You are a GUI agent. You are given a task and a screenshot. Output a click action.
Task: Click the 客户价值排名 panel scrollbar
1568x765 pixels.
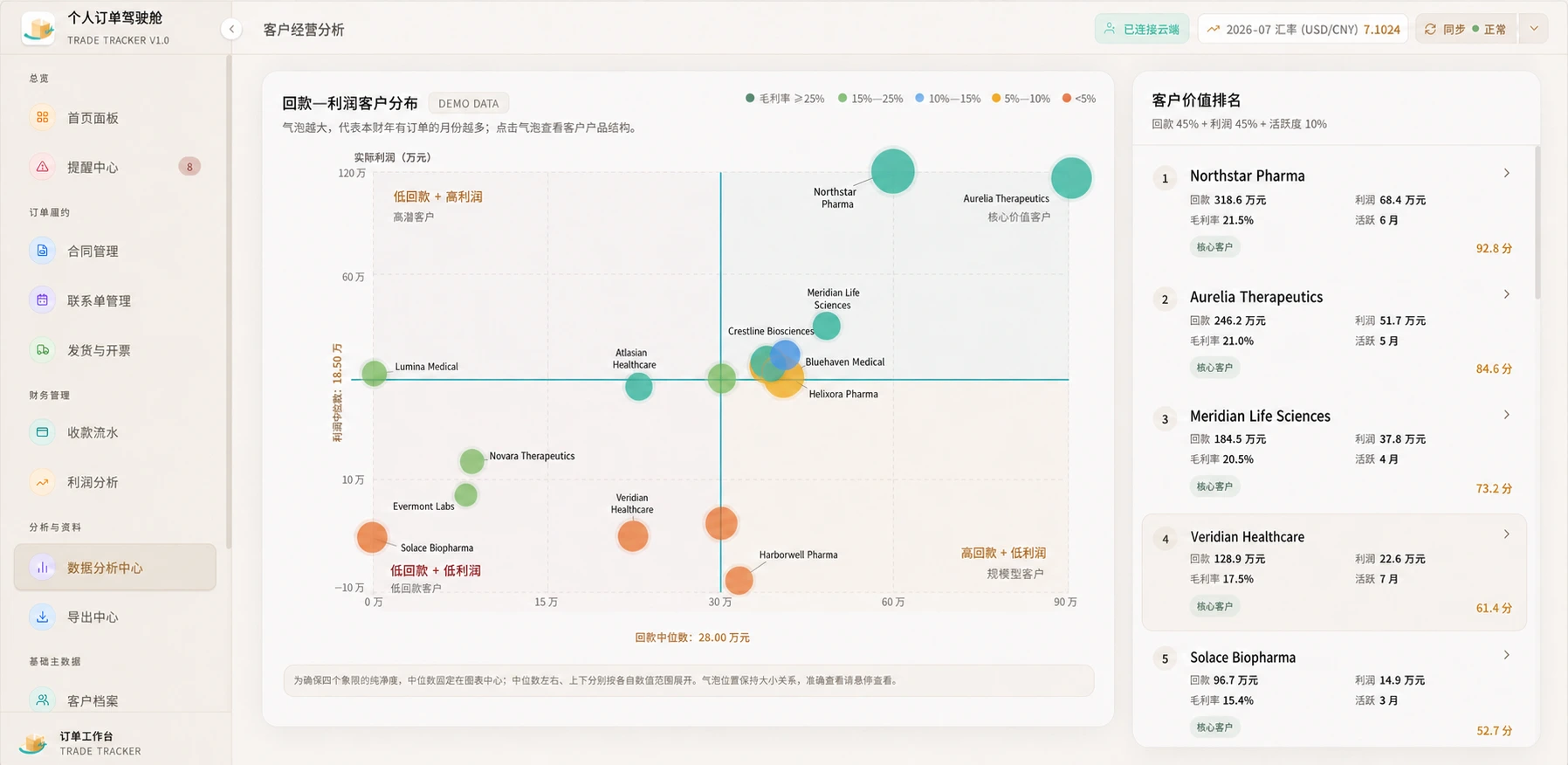(x=1537, y=223)
